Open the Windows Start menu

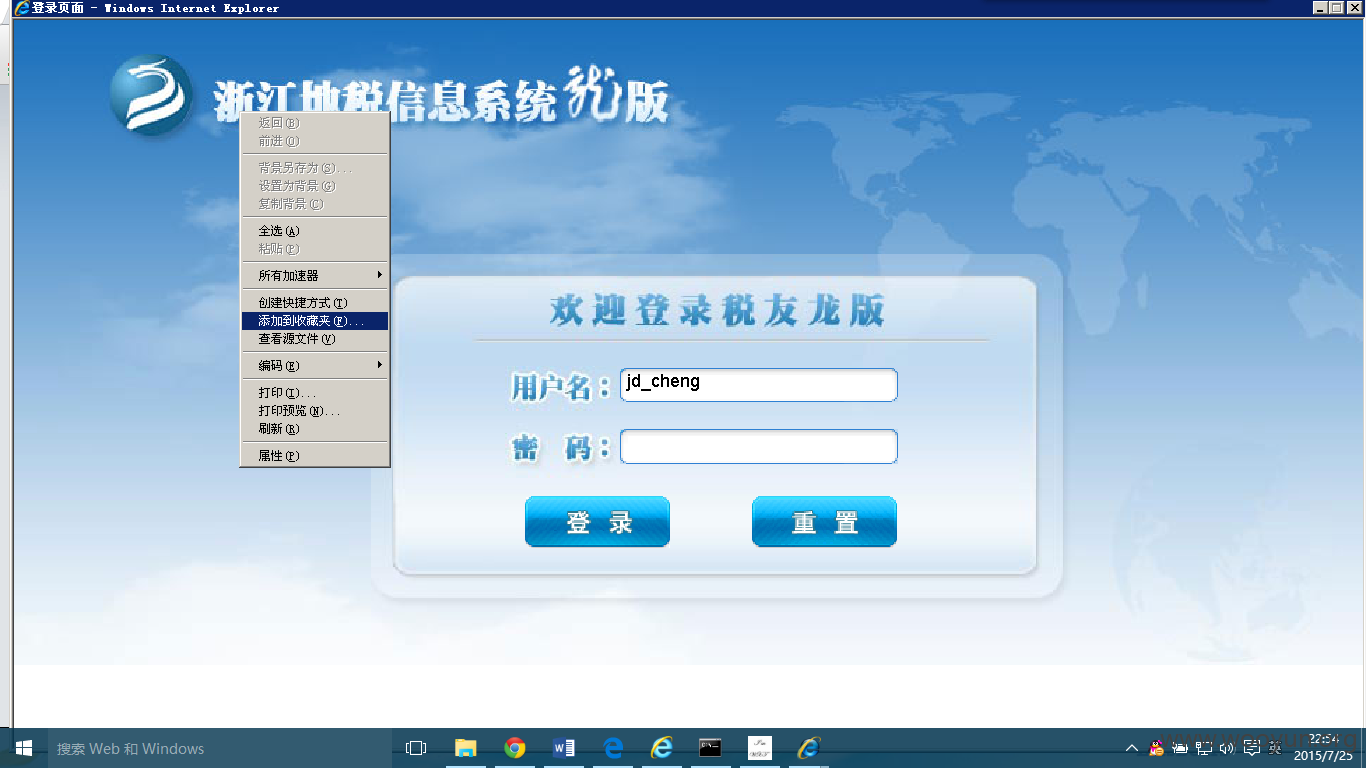24,748
